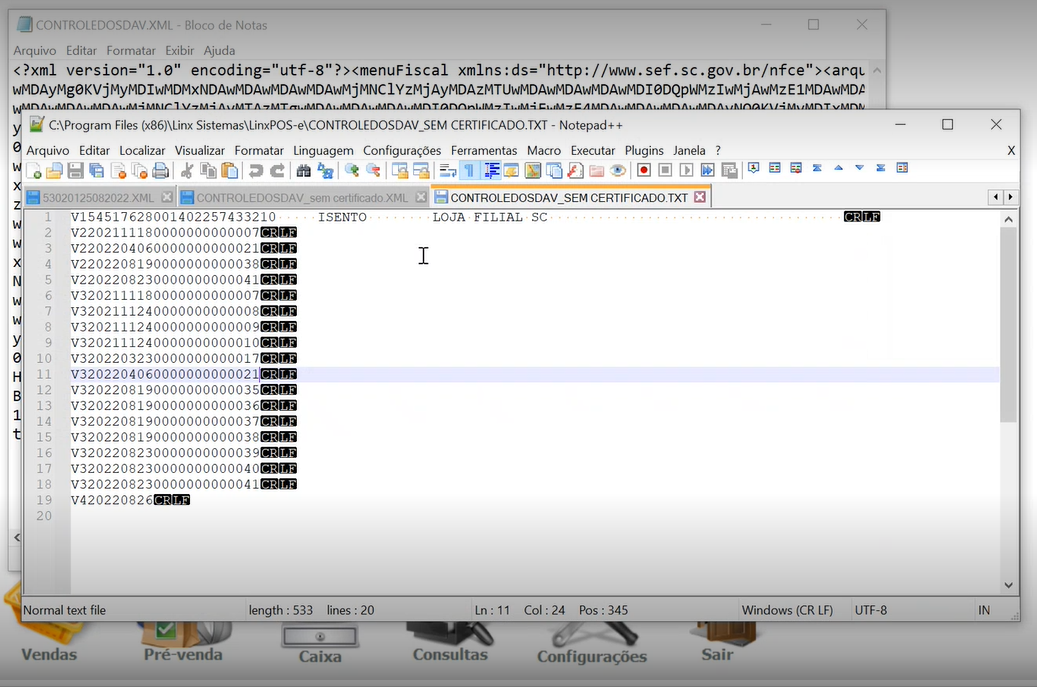1037x687 pixels.
Task: Click the Close All documents toolbar icon
Action: pyautogui.click(x=140, y=171)
